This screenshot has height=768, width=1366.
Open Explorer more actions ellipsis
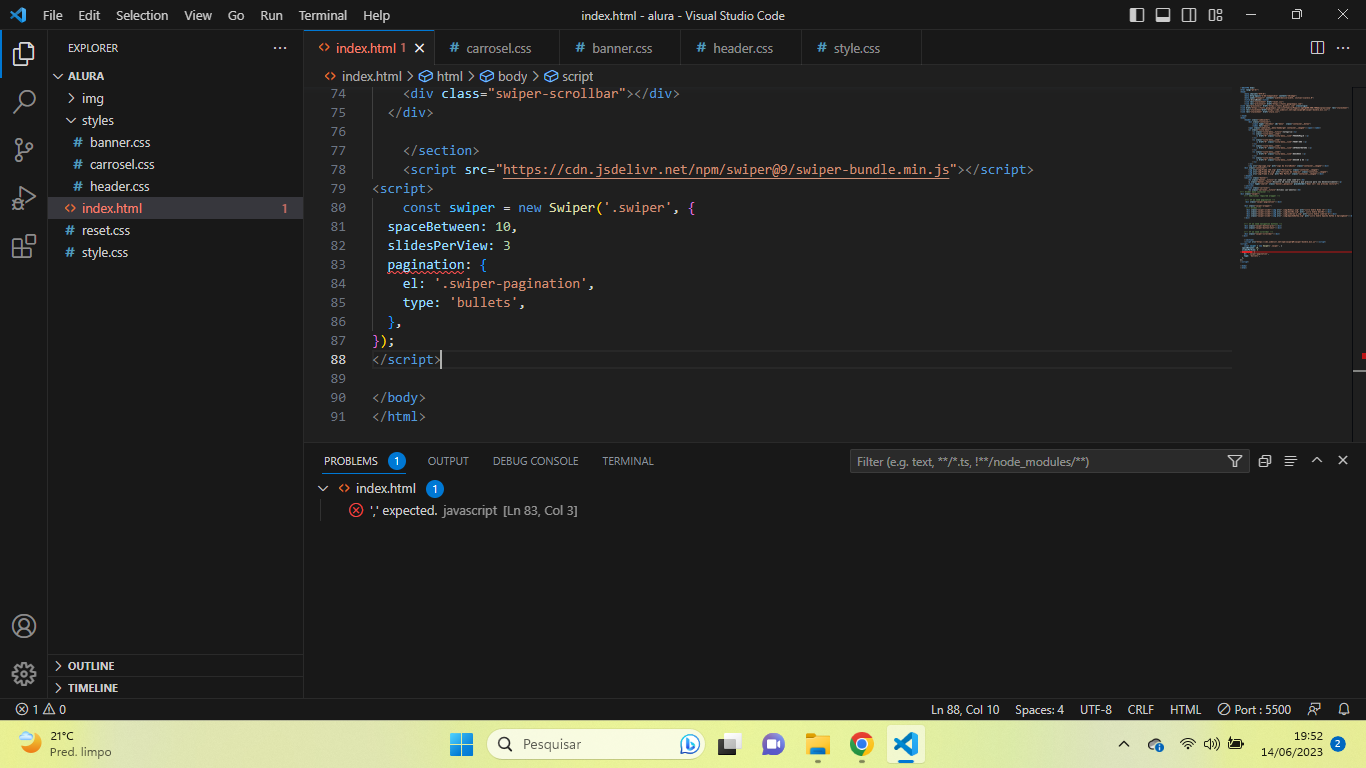280,48
